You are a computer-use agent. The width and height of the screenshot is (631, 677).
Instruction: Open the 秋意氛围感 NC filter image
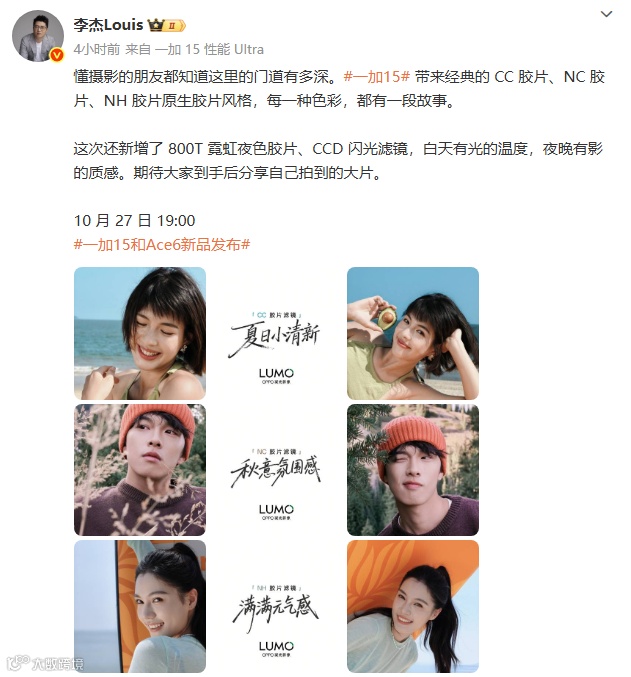(x=276, y=470)
